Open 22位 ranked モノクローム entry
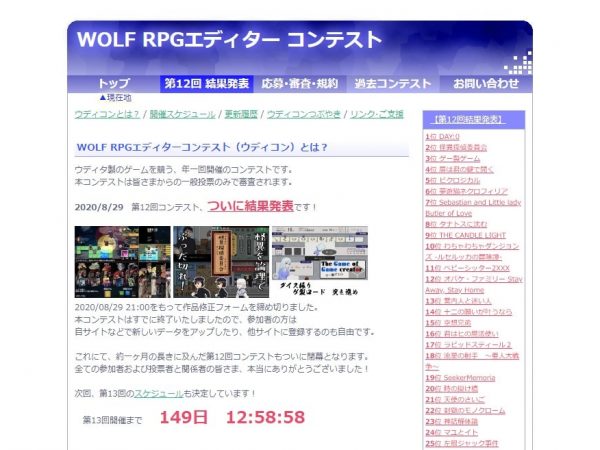Image resolution: width=600 pixels, height=450 pixels. 465,411
